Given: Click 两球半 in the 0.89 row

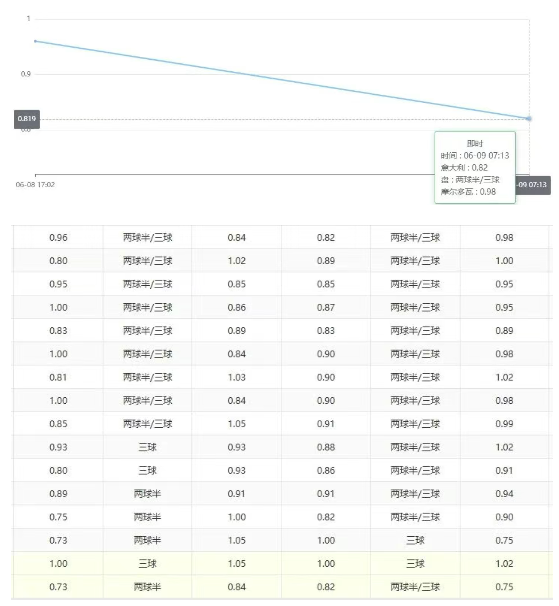Looking at the screenshot, I should [147, 494].
